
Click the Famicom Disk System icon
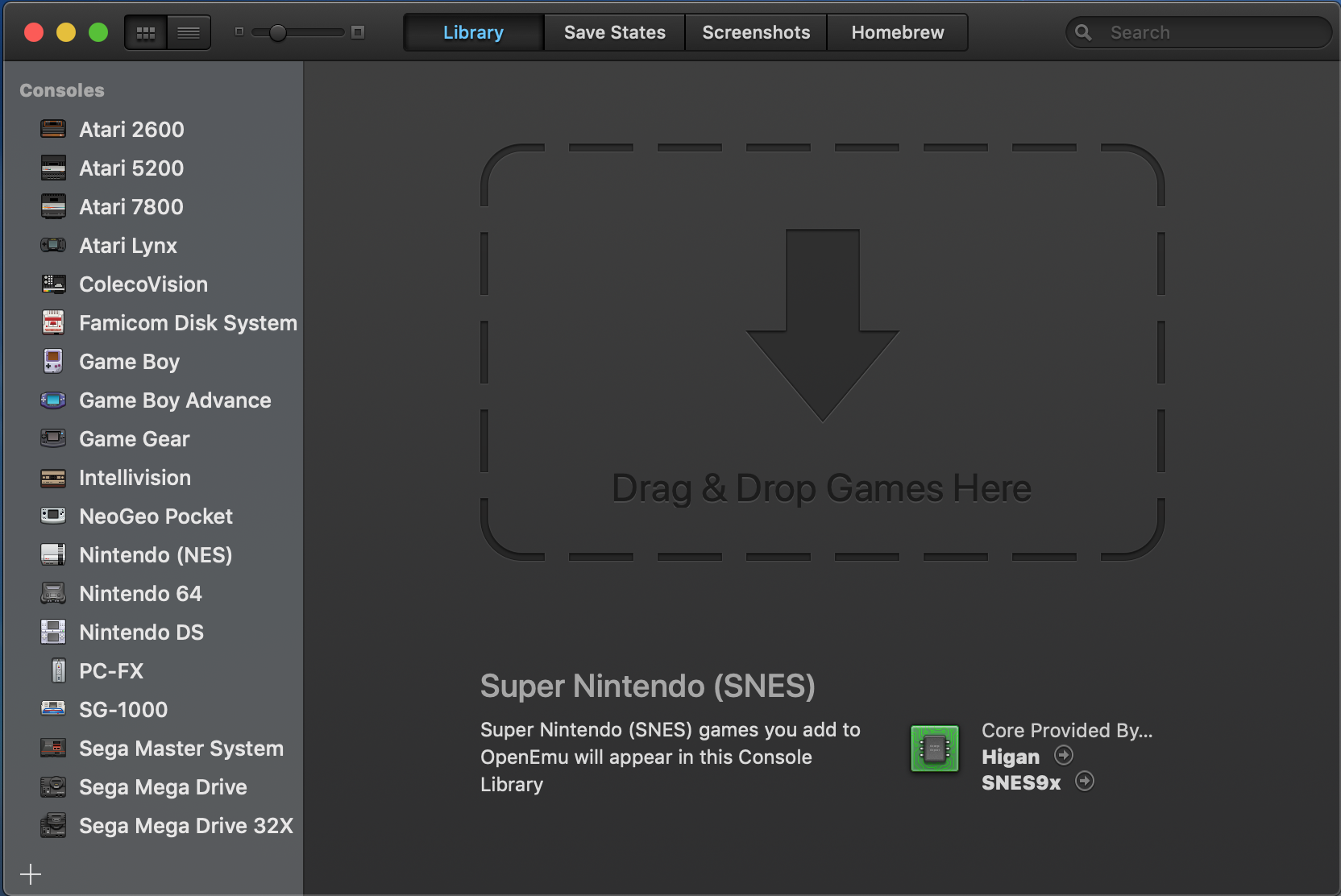[53, 322]
